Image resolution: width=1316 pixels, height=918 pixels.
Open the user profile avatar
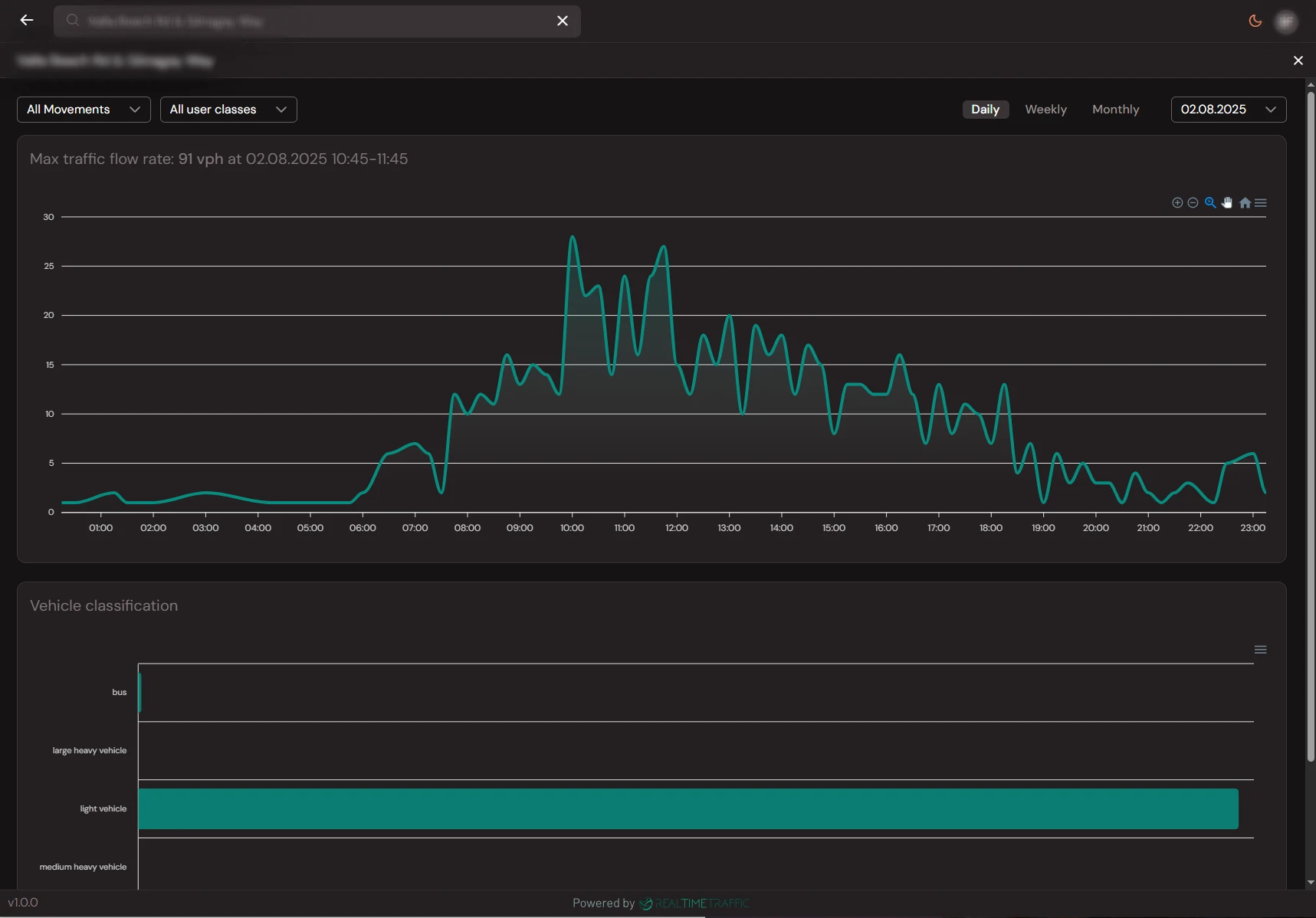pos(1286,21)
